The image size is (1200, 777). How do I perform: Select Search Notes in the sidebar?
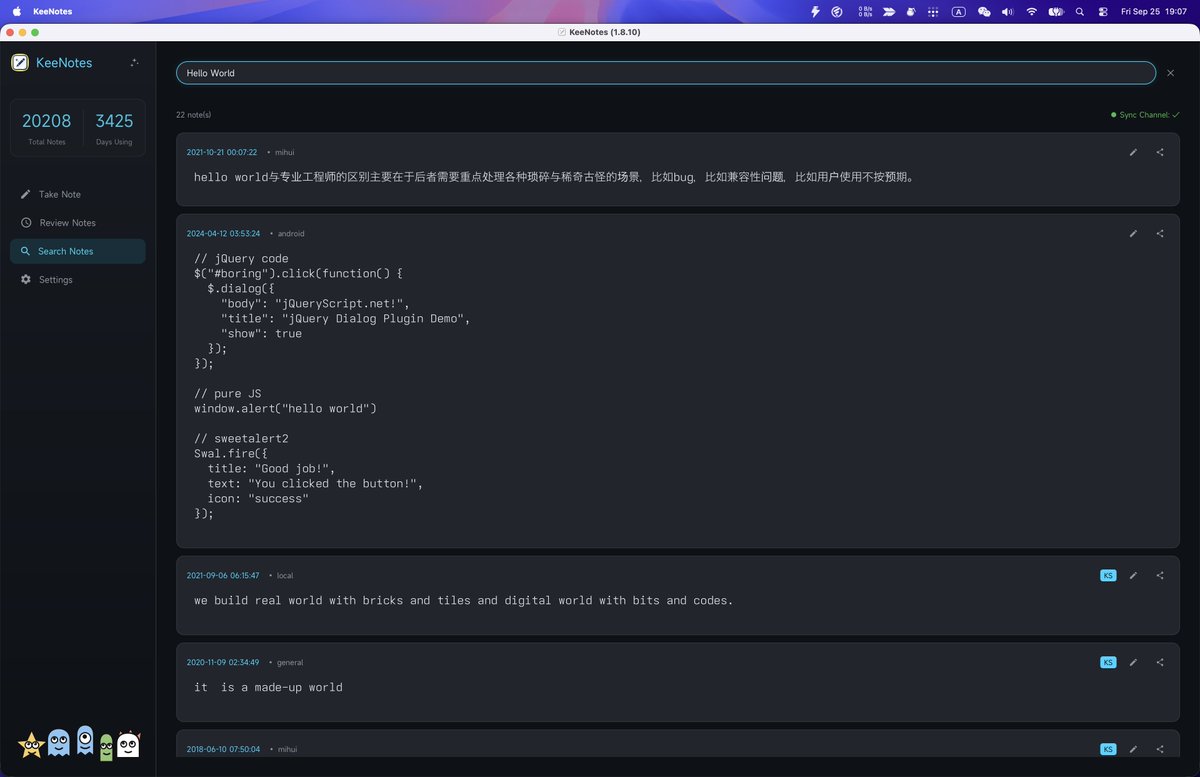[77, 251]
